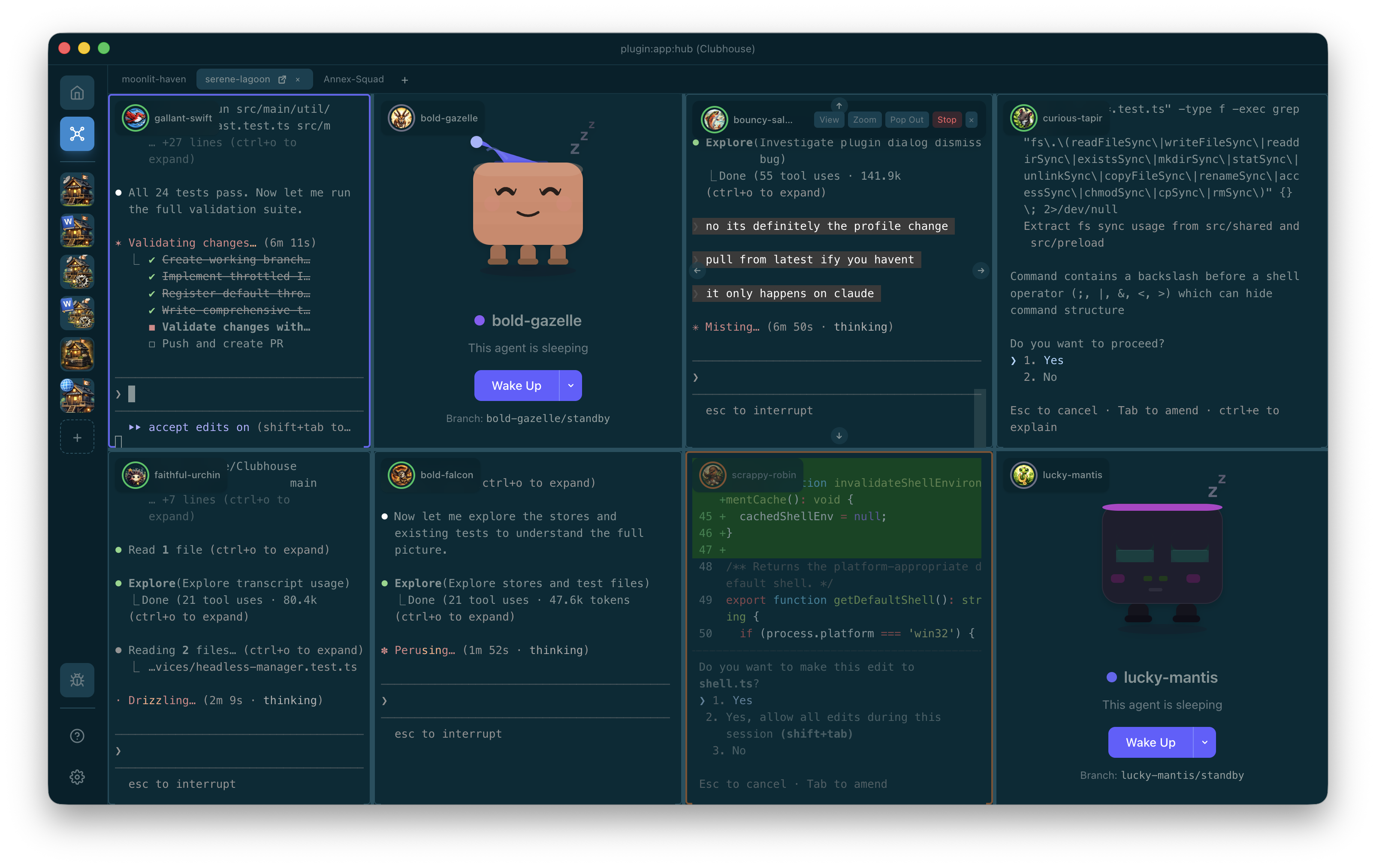Select the Home icon in the sidebar
This screenshot has height=868, width=1376.
click(77, 93)
